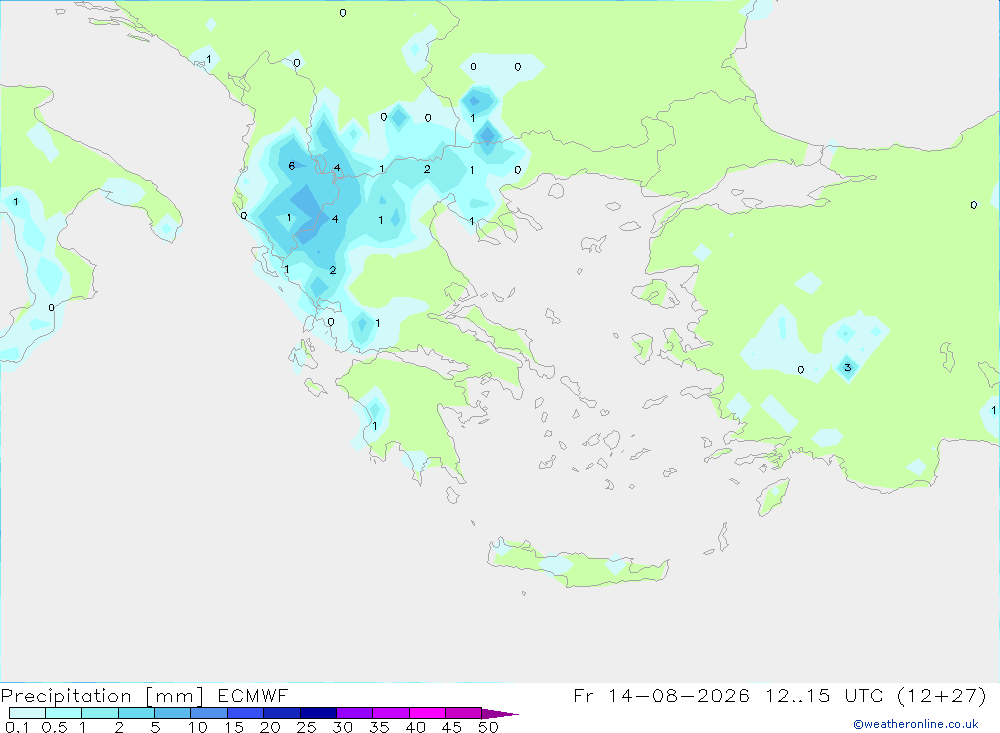
Task: Click the weatheronline.co.uk copyright link
Action: pos(916,724)
